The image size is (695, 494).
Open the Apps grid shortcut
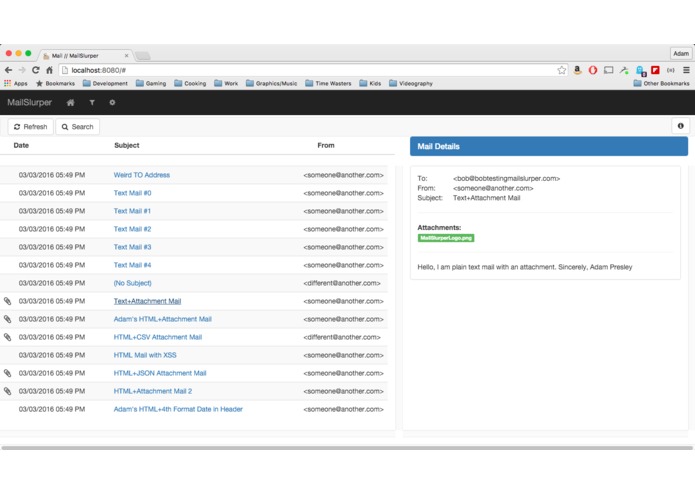[16, 83]
